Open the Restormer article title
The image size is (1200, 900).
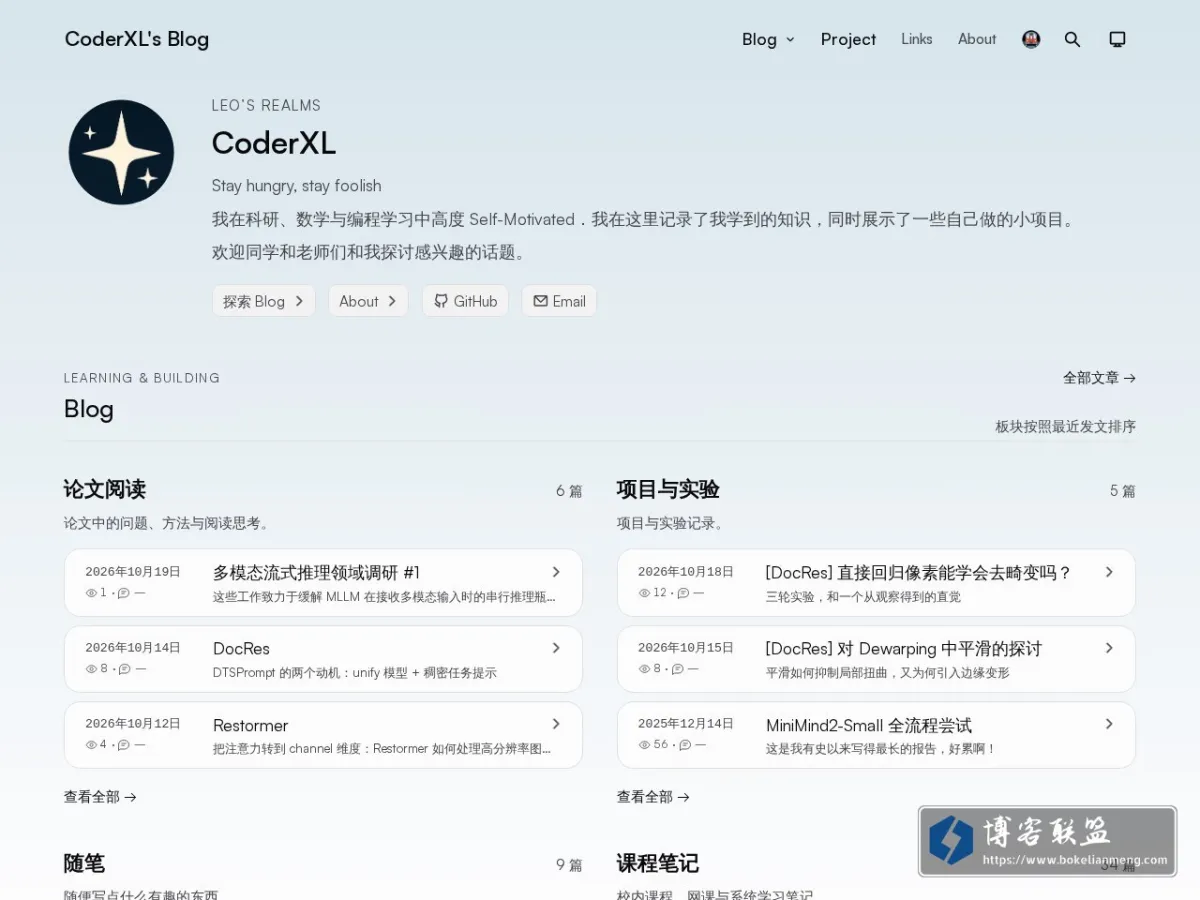click(x=250, y=725)
